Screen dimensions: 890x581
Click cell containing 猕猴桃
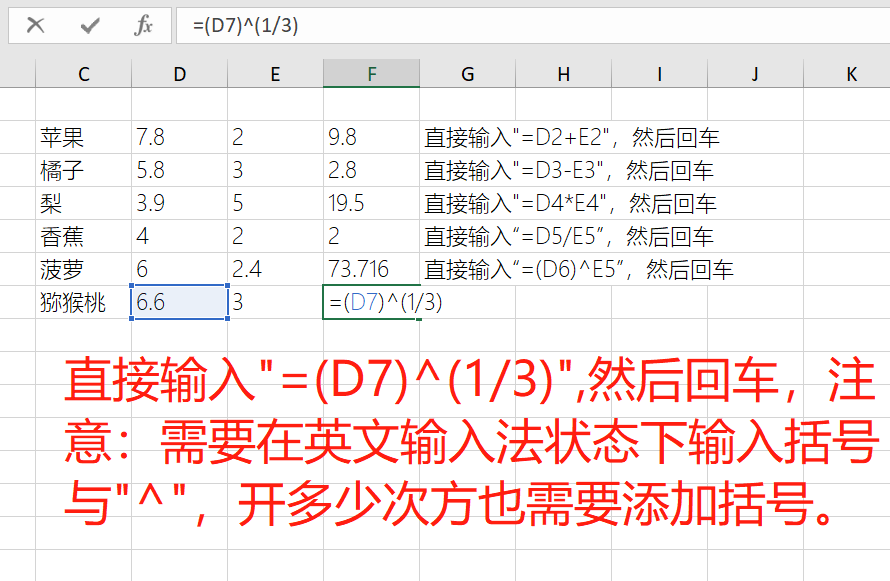point(83,302)
